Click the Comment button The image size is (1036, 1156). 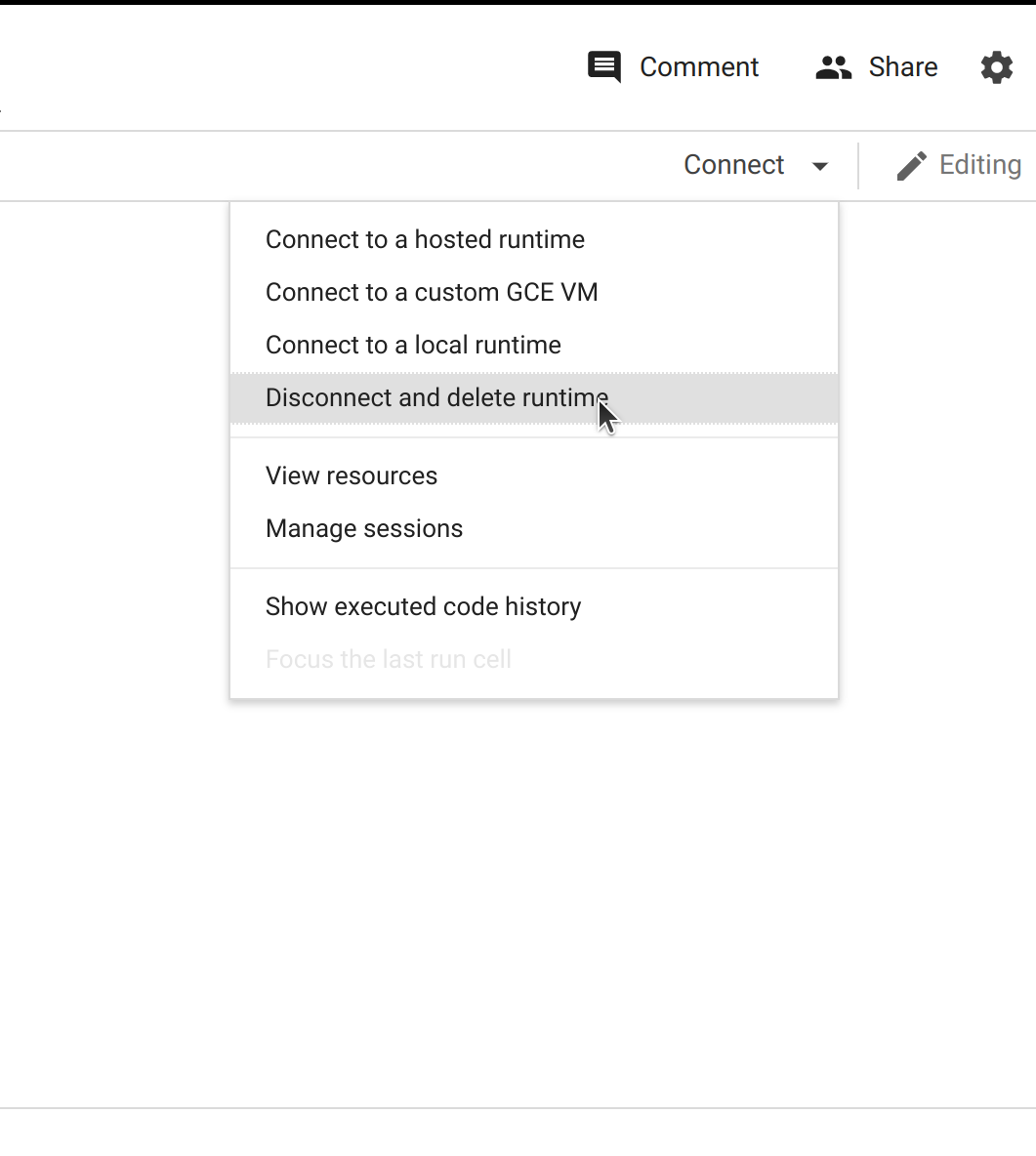pyautogui.click(x=699, y=66)
